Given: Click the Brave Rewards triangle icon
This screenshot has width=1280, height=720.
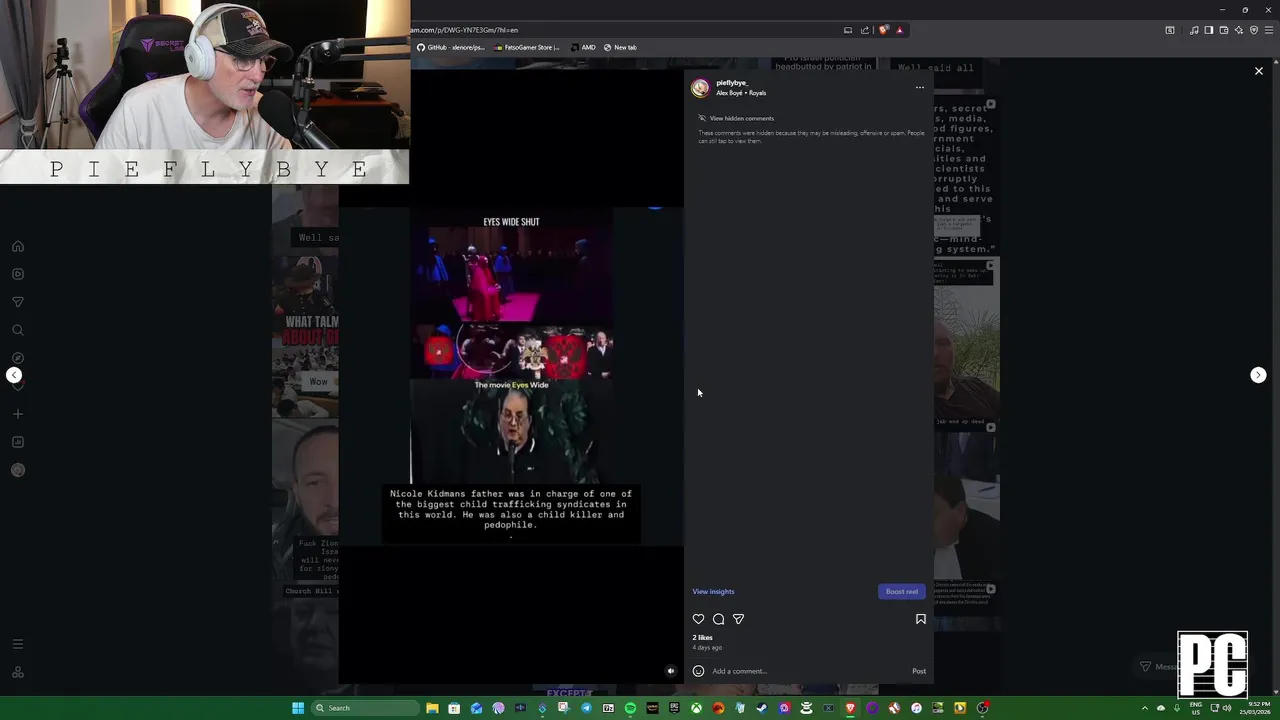Looking at the screenshot, I should pos(900,30).
